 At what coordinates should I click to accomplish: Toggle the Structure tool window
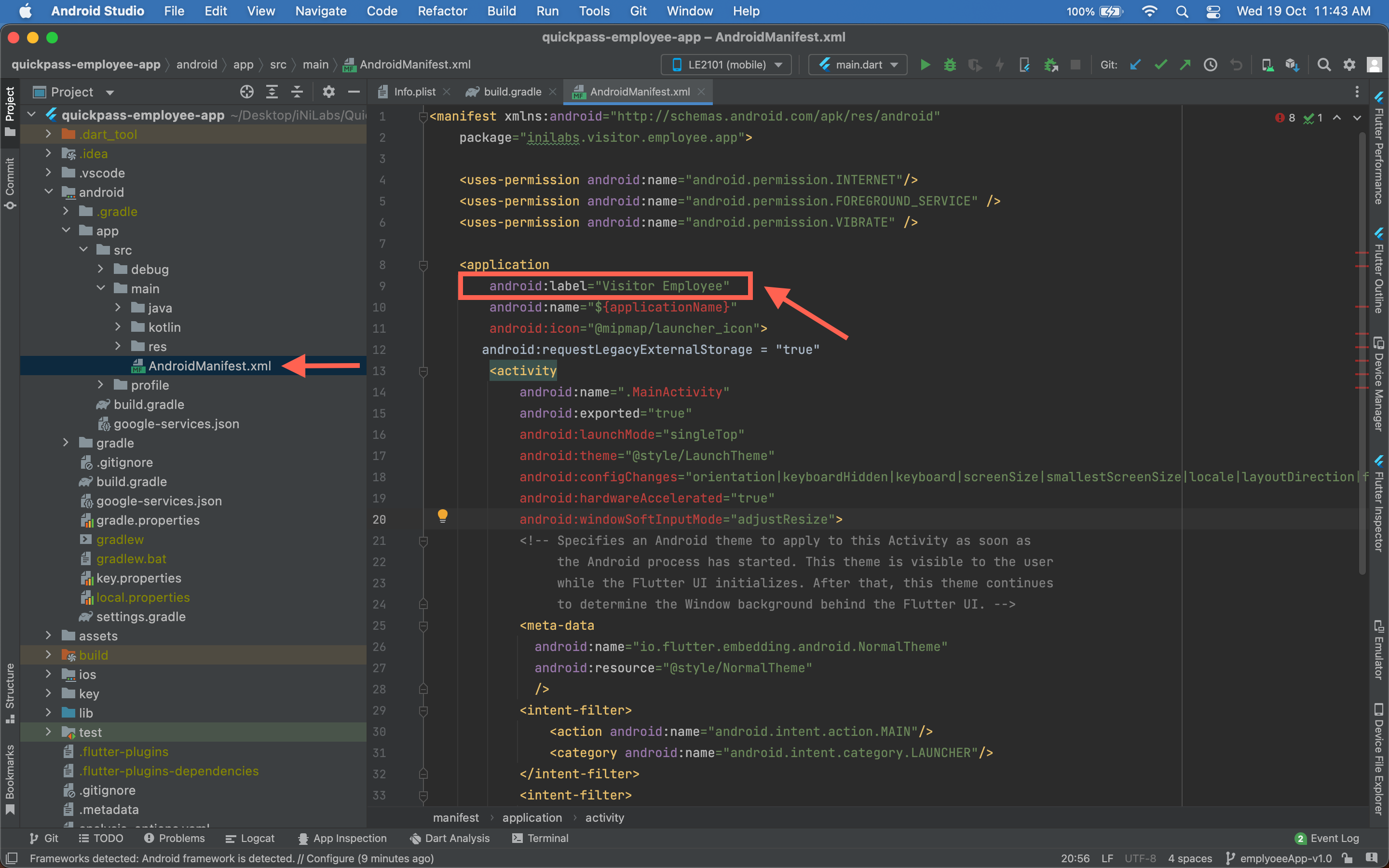[10, 693]
